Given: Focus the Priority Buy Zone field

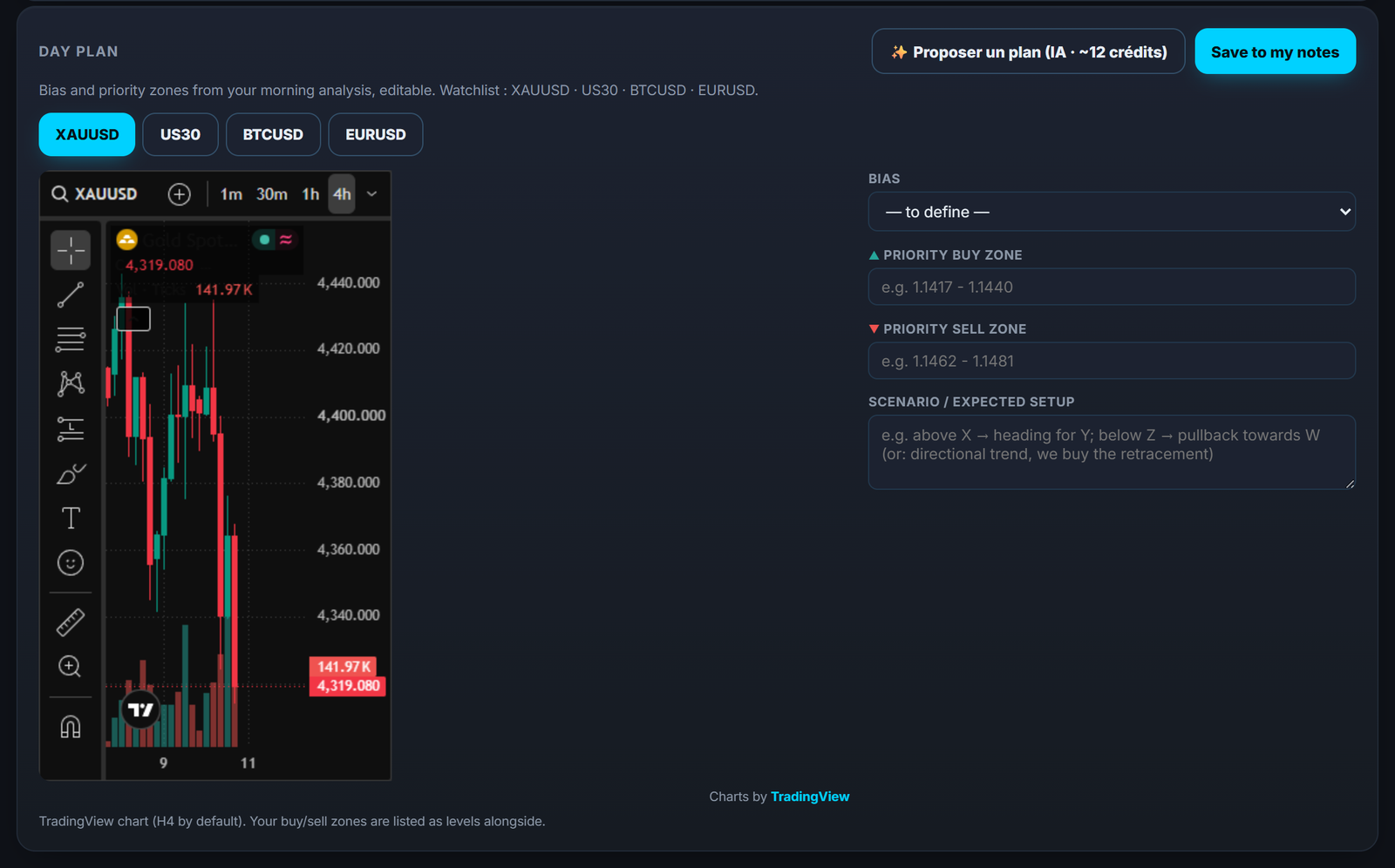Looking at the screenshot, I should tap(1112, 287).
